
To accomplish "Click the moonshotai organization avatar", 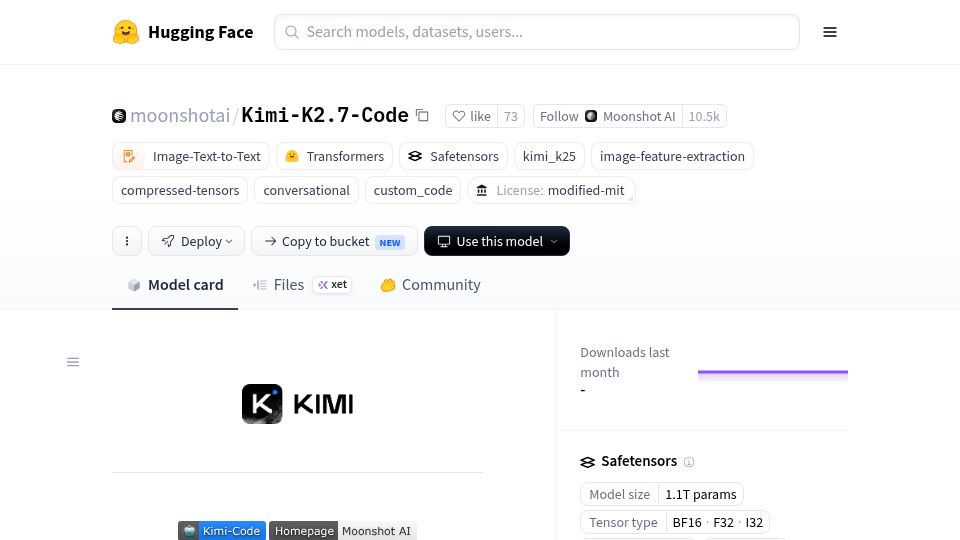I will click(119, 116).
